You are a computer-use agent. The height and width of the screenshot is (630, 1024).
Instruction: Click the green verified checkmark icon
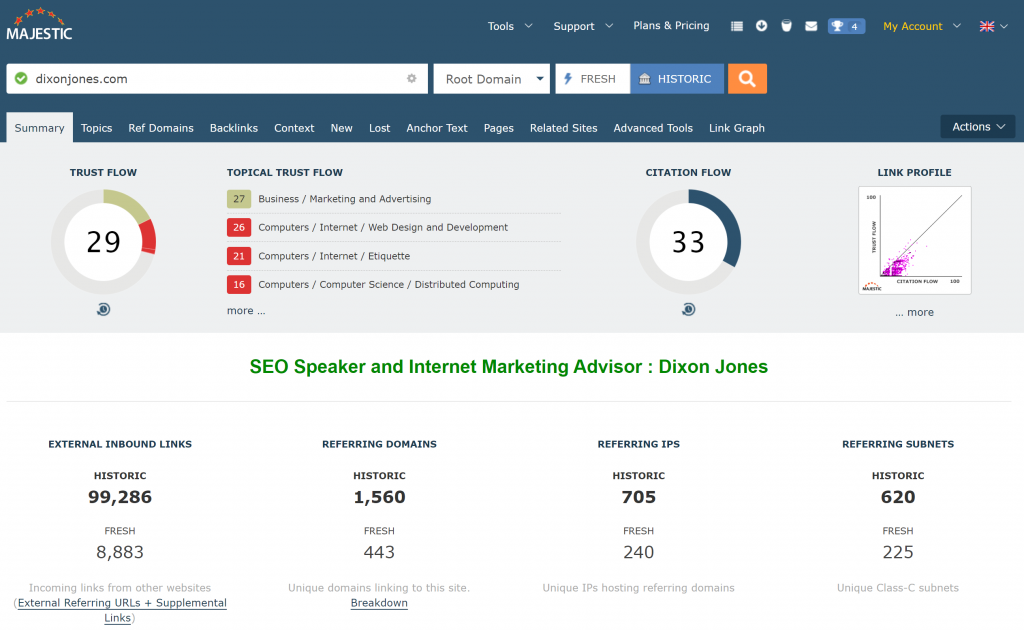click(21, 78)
